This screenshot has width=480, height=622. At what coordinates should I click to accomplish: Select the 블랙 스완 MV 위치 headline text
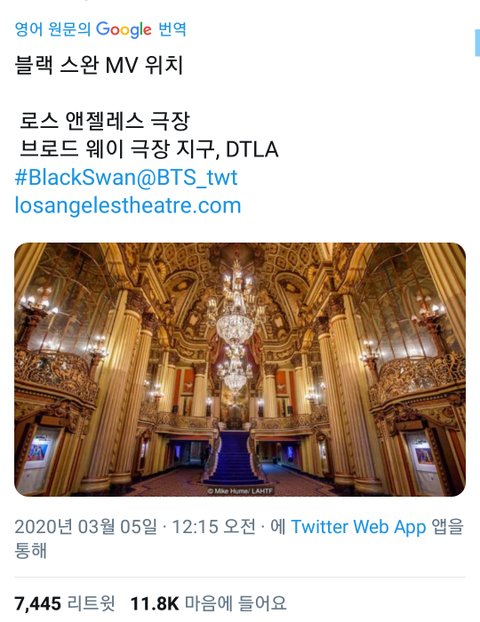[99, 65]
